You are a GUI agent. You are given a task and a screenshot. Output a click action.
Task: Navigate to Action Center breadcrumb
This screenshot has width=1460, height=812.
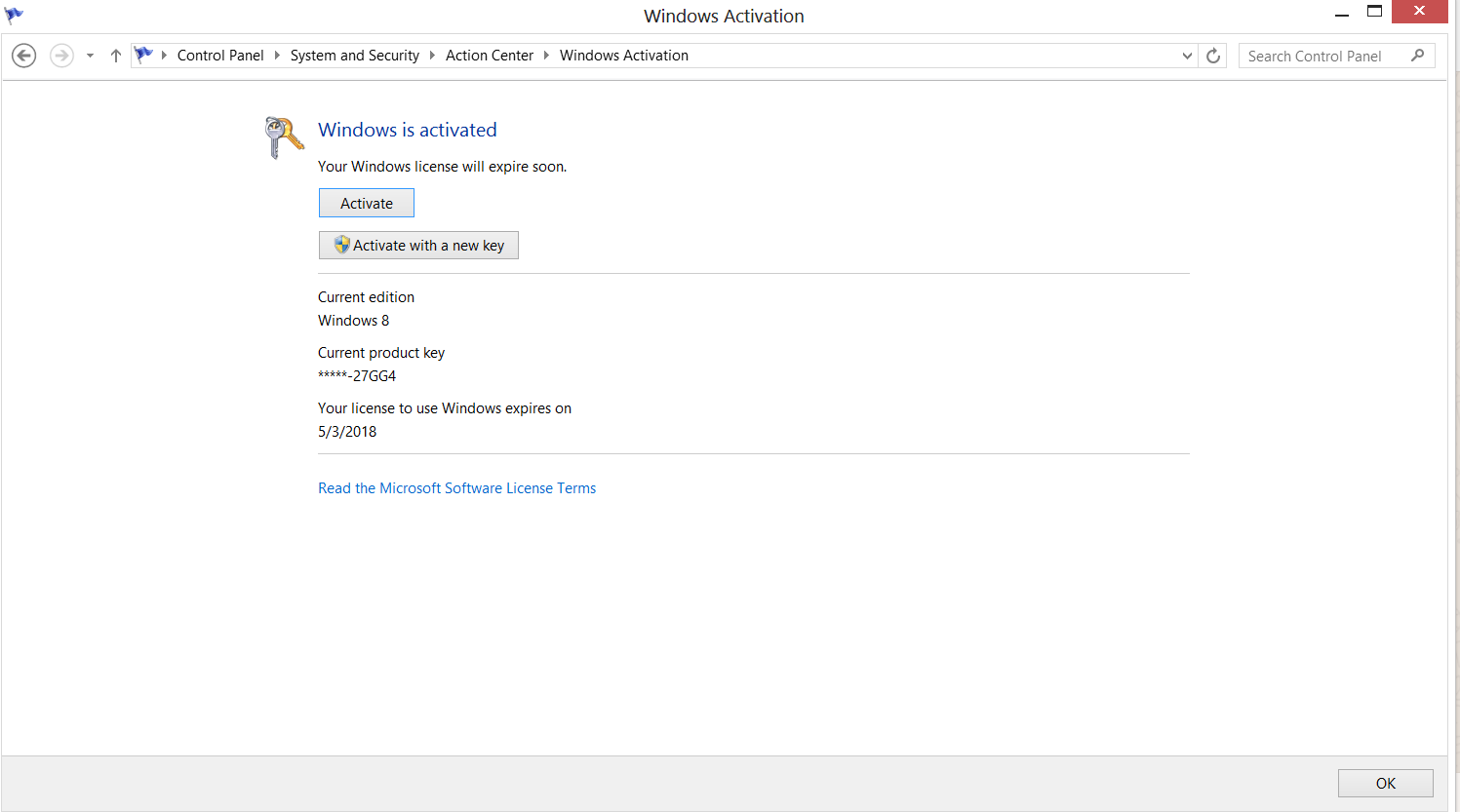[490, 56]
